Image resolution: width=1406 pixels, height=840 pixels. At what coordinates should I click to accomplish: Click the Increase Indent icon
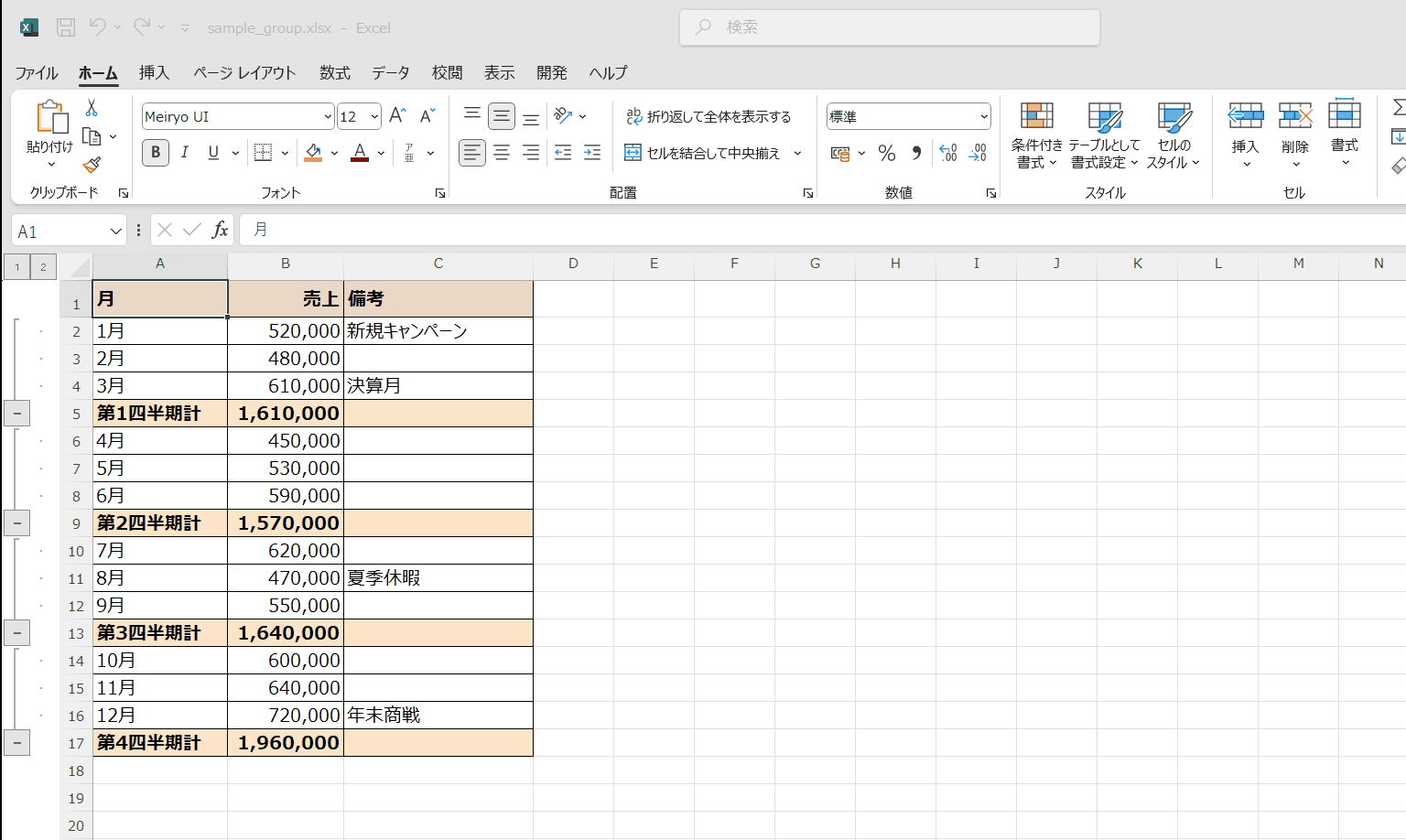(592, 153)
